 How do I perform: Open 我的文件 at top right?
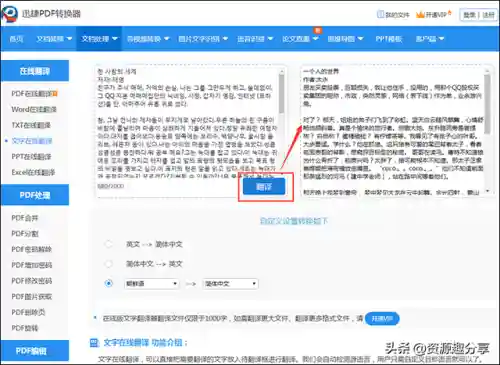[x=393, y=14]
